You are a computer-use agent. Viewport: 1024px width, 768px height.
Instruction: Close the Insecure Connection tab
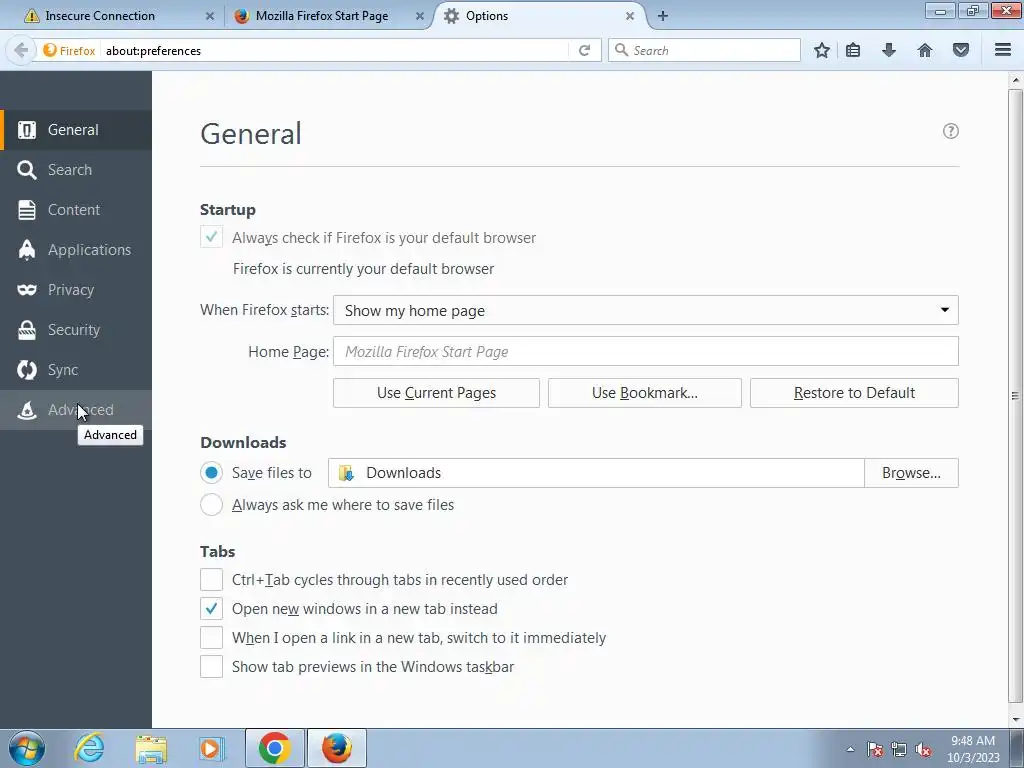click(x=210, y=16)
